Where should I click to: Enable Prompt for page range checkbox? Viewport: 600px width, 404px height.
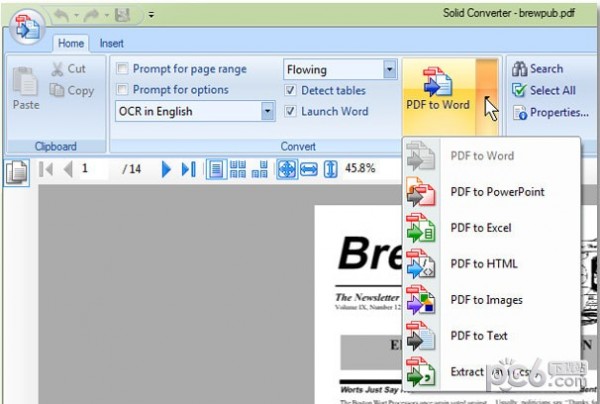(x=122, y=69)
